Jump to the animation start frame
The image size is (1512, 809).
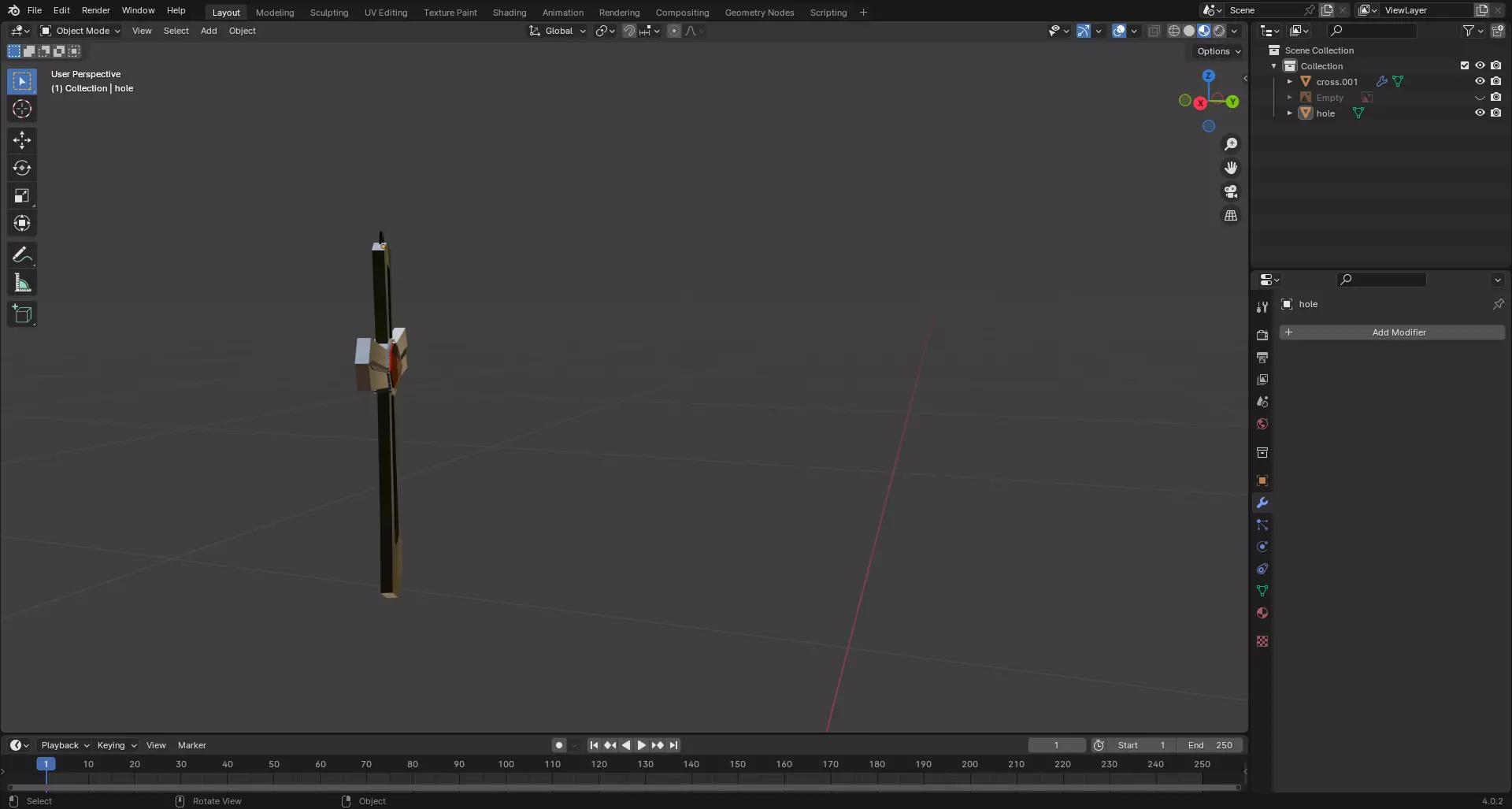[595, 745]
